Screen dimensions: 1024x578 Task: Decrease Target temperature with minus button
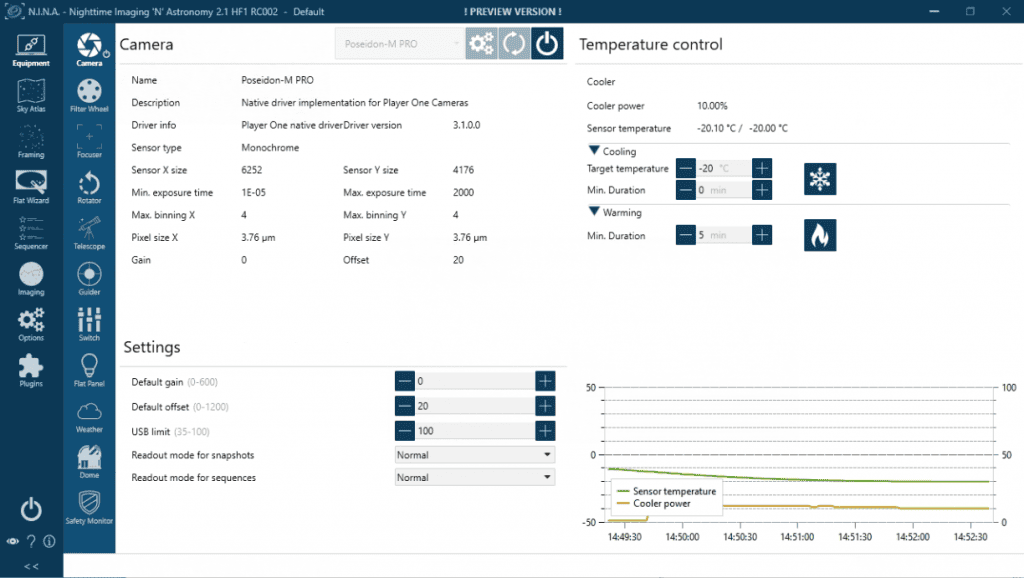point(685,169)
